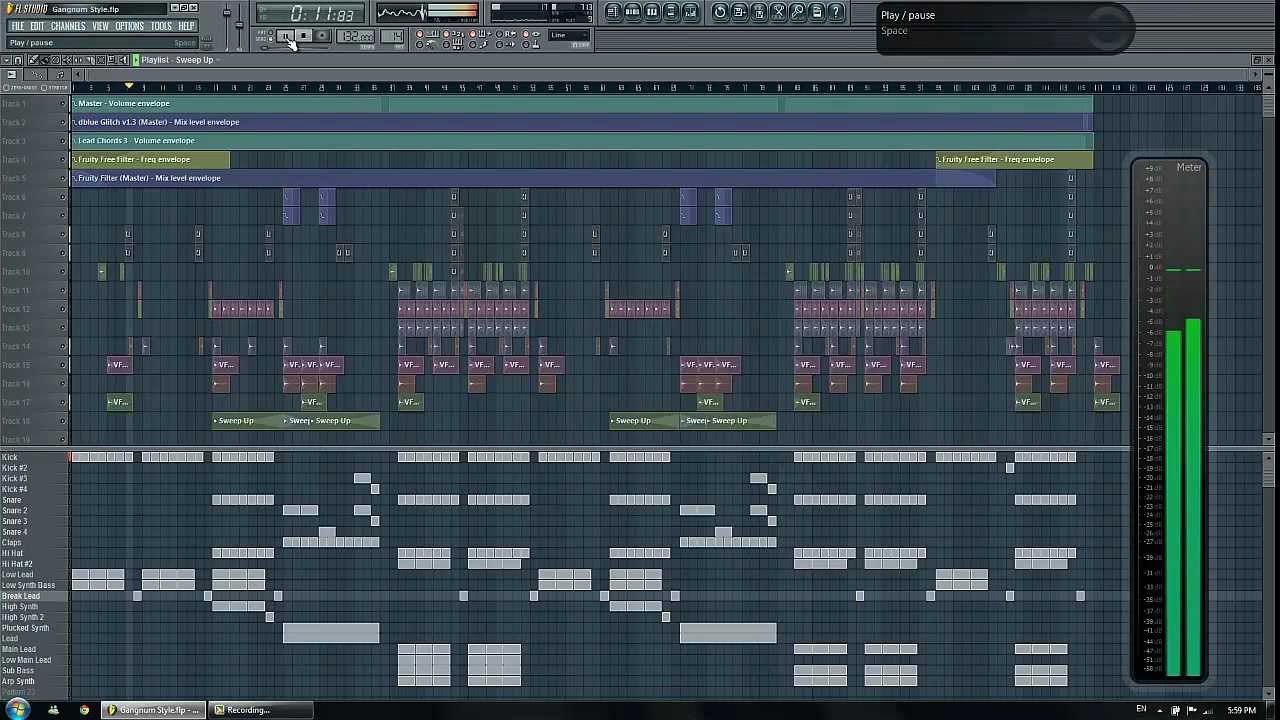This screenshot has height=720, width=1280.
Task: Click the song position slider under transport
Action: [x=295, y=47]
